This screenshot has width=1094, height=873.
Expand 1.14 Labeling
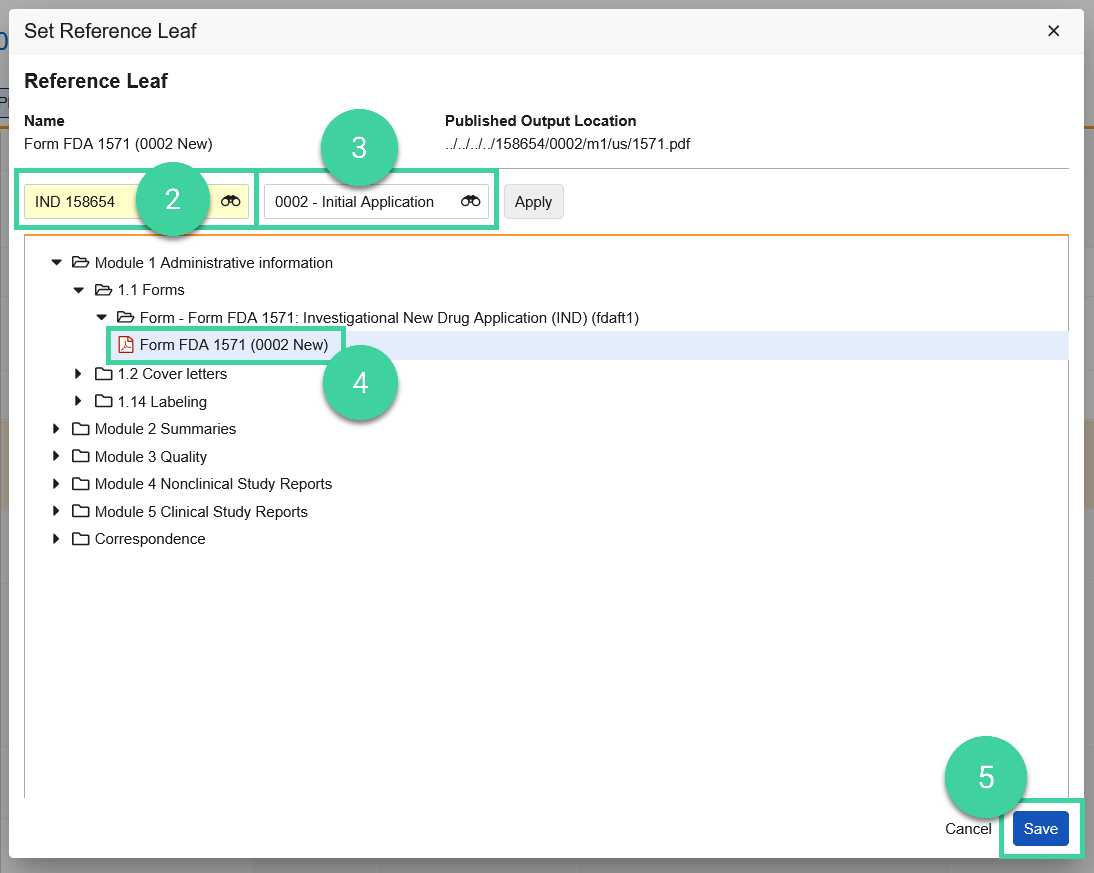click(79, 401)
